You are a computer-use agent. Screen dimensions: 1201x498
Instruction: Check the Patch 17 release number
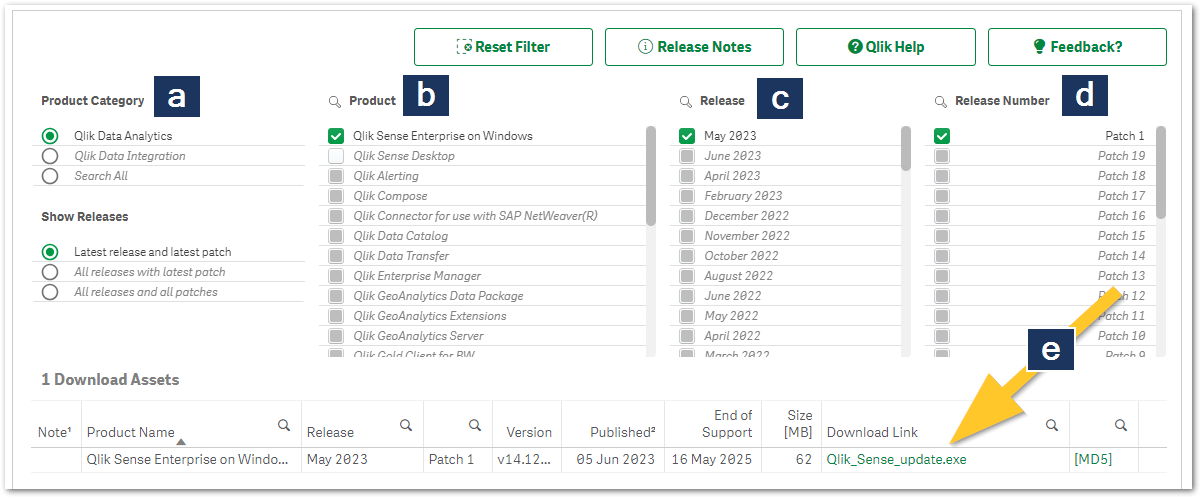(x=942, y=196)
